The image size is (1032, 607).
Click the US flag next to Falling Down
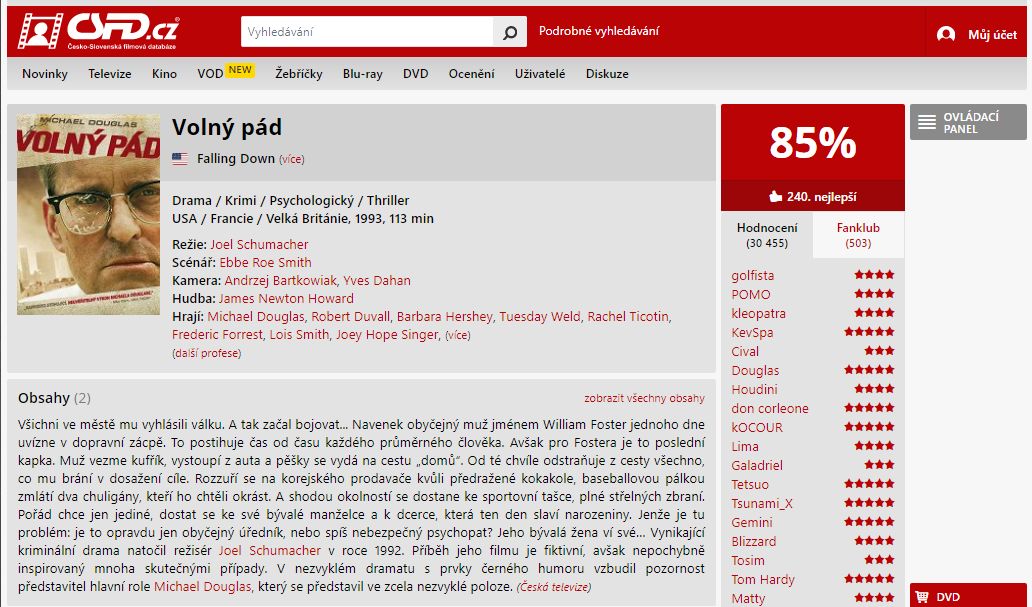180,159
